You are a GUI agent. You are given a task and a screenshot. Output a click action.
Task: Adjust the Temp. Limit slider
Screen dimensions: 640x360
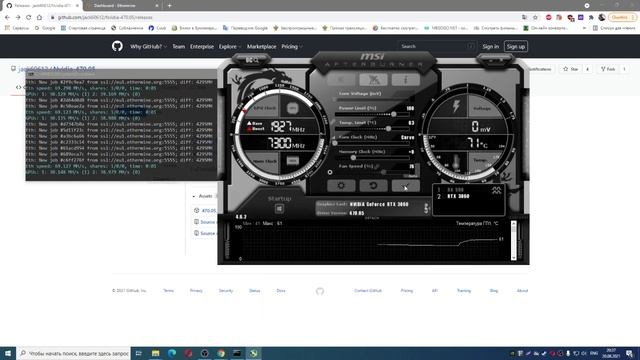coord(372,129)
